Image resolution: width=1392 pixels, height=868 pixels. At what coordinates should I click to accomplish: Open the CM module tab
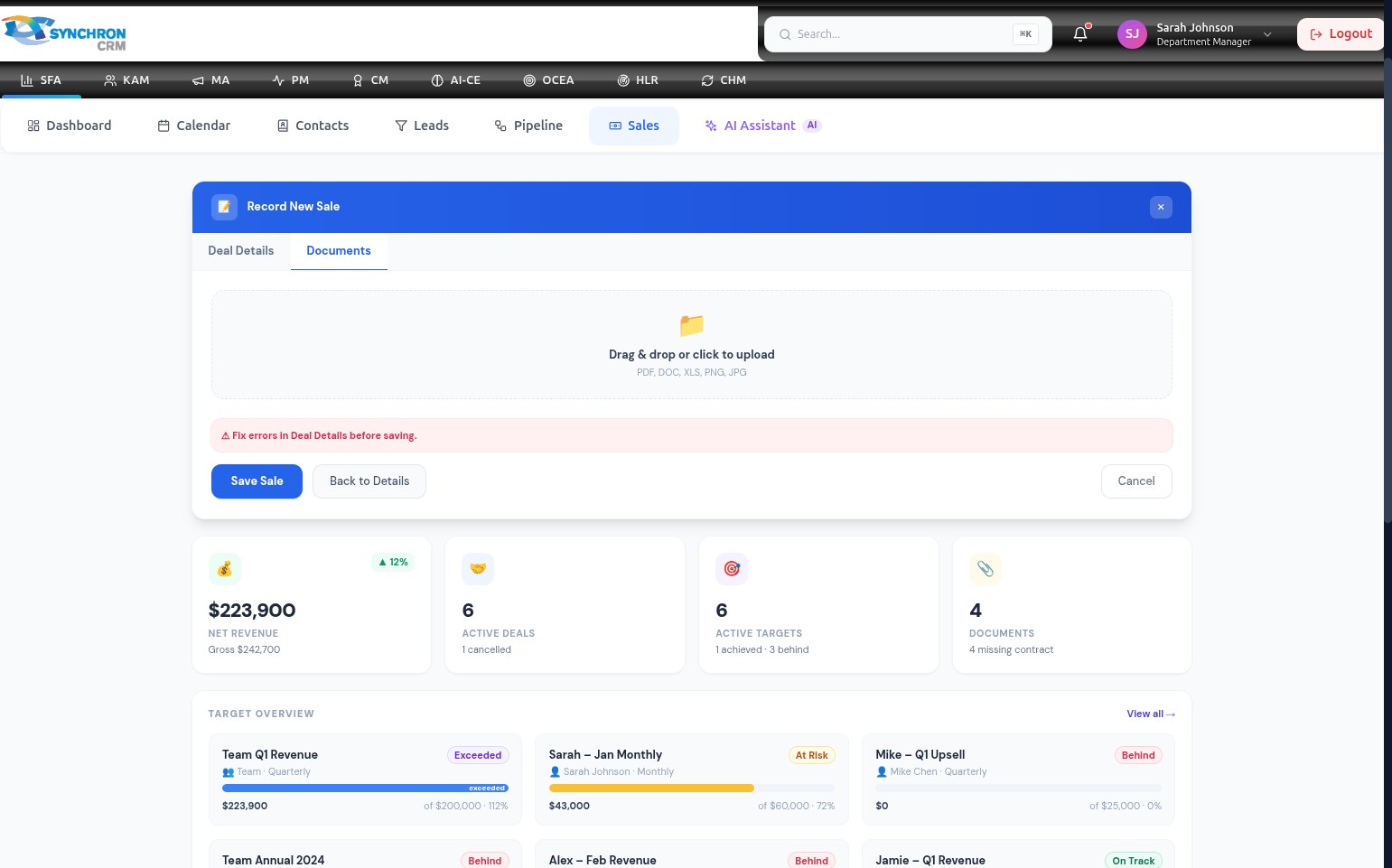[370, 80]
